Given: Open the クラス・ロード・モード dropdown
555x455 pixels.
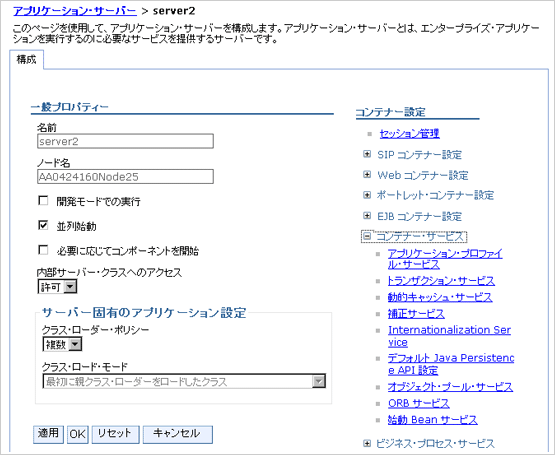Looking at the screenshot, I should (184, 381).
